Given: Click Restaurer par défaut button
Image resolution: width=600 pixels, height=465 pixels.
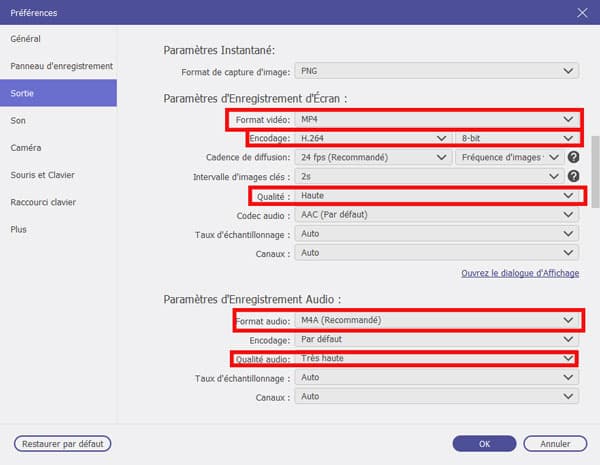Looking at the screenshot, I should (62, 443).
